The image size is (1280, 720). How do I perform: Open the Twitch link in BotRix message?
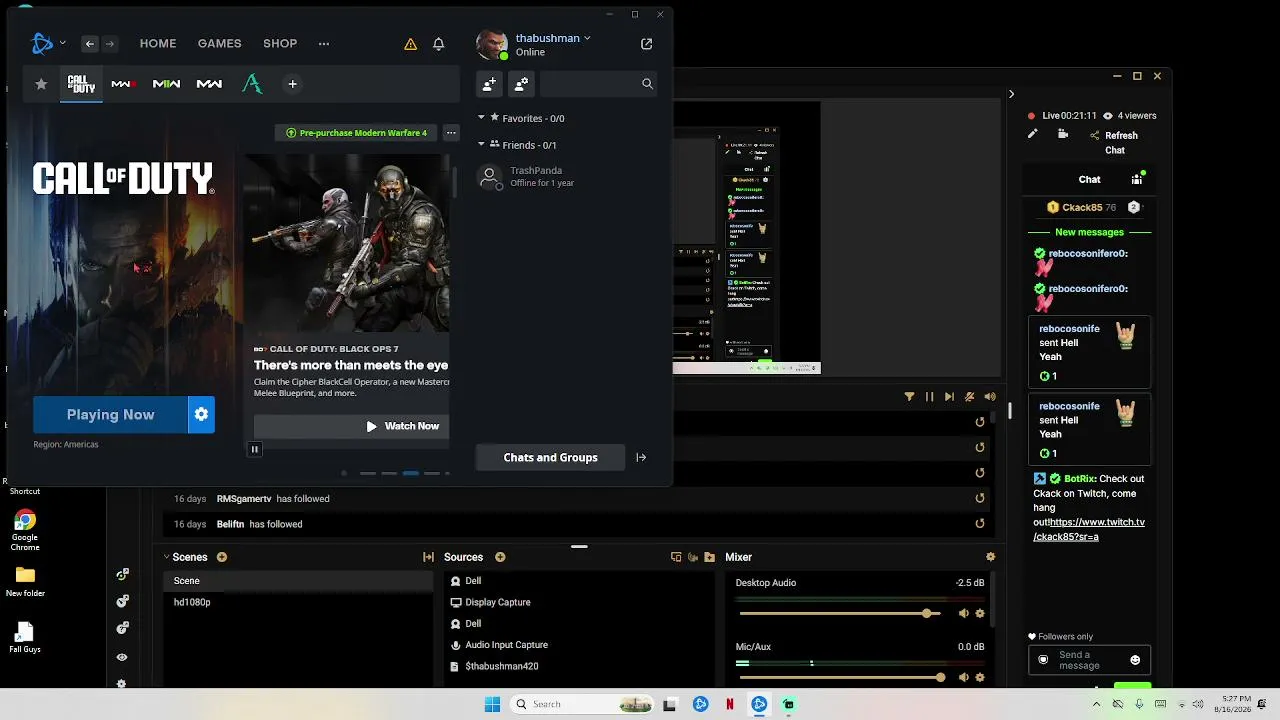[1091, 529]
